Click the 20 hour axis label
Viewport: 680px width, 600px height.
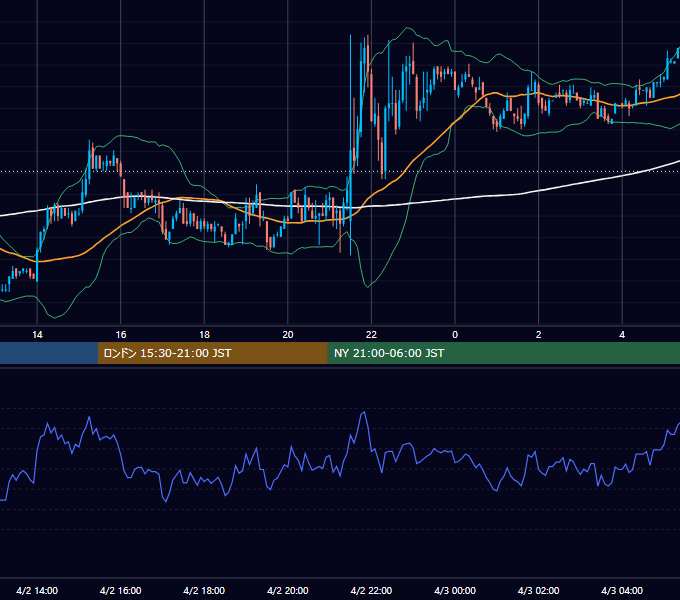(x=288, y=335)
